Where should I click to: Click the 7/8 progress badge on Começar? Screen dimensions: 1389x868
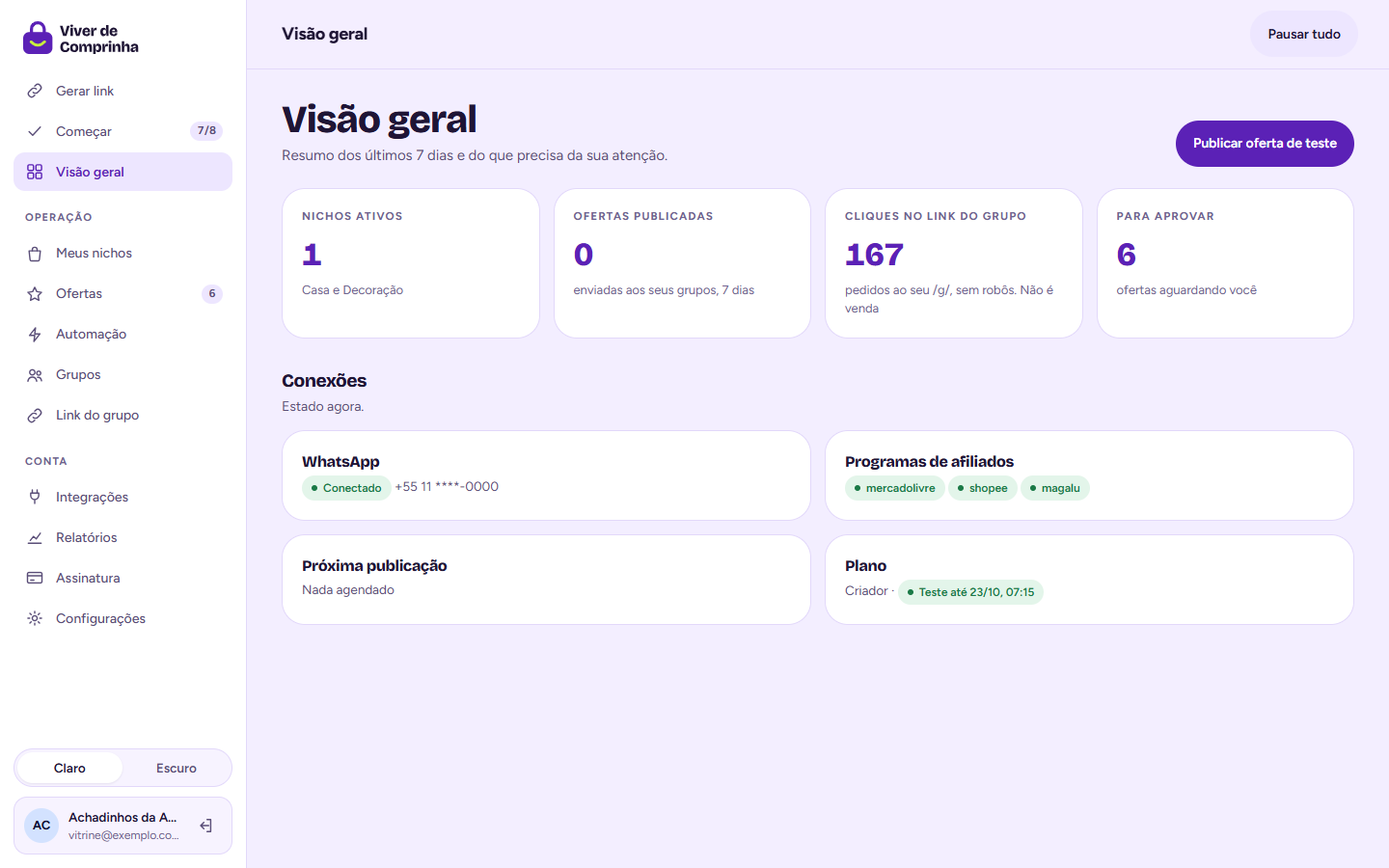click(x=206, y=131)
